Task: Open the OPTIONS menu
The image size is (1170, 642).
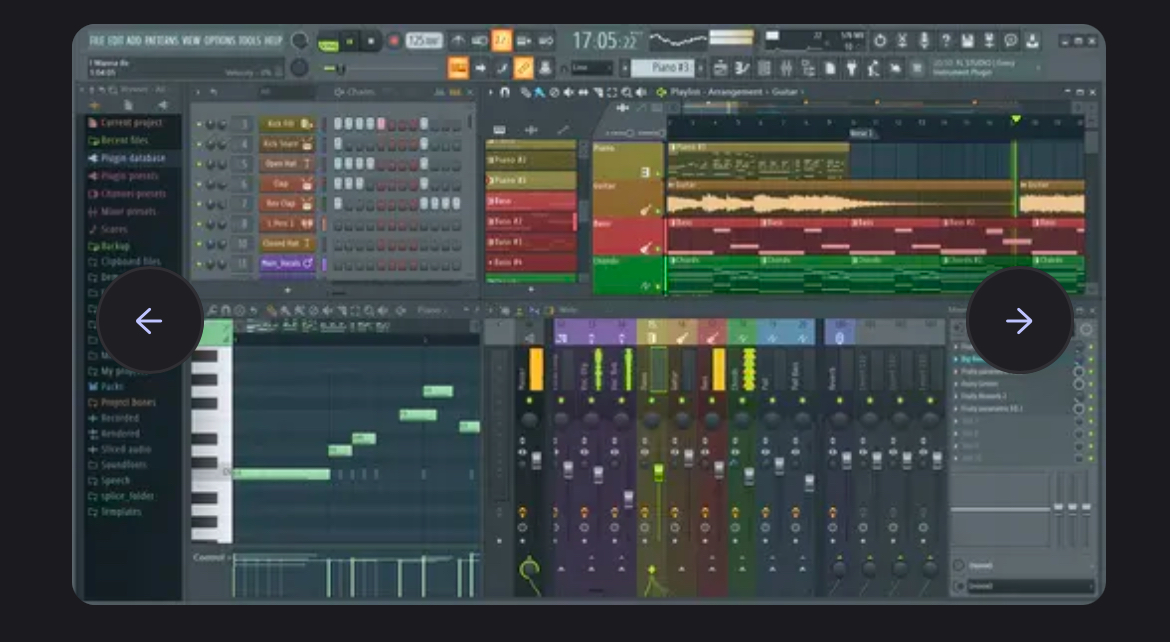Action: coord(220,40)
